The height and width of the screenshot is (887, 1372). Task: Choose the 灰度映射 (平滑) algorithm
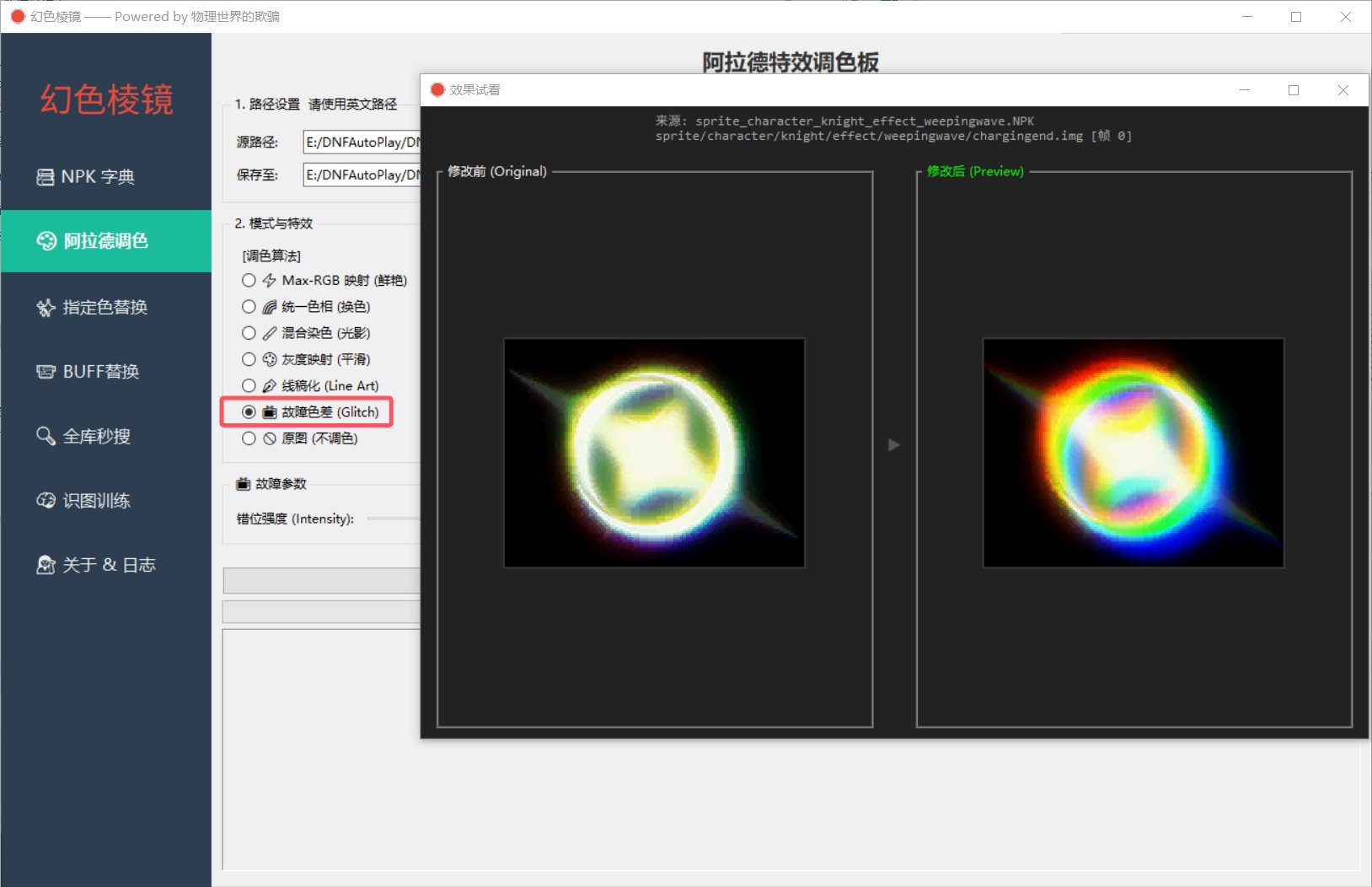tap(249, 359)
